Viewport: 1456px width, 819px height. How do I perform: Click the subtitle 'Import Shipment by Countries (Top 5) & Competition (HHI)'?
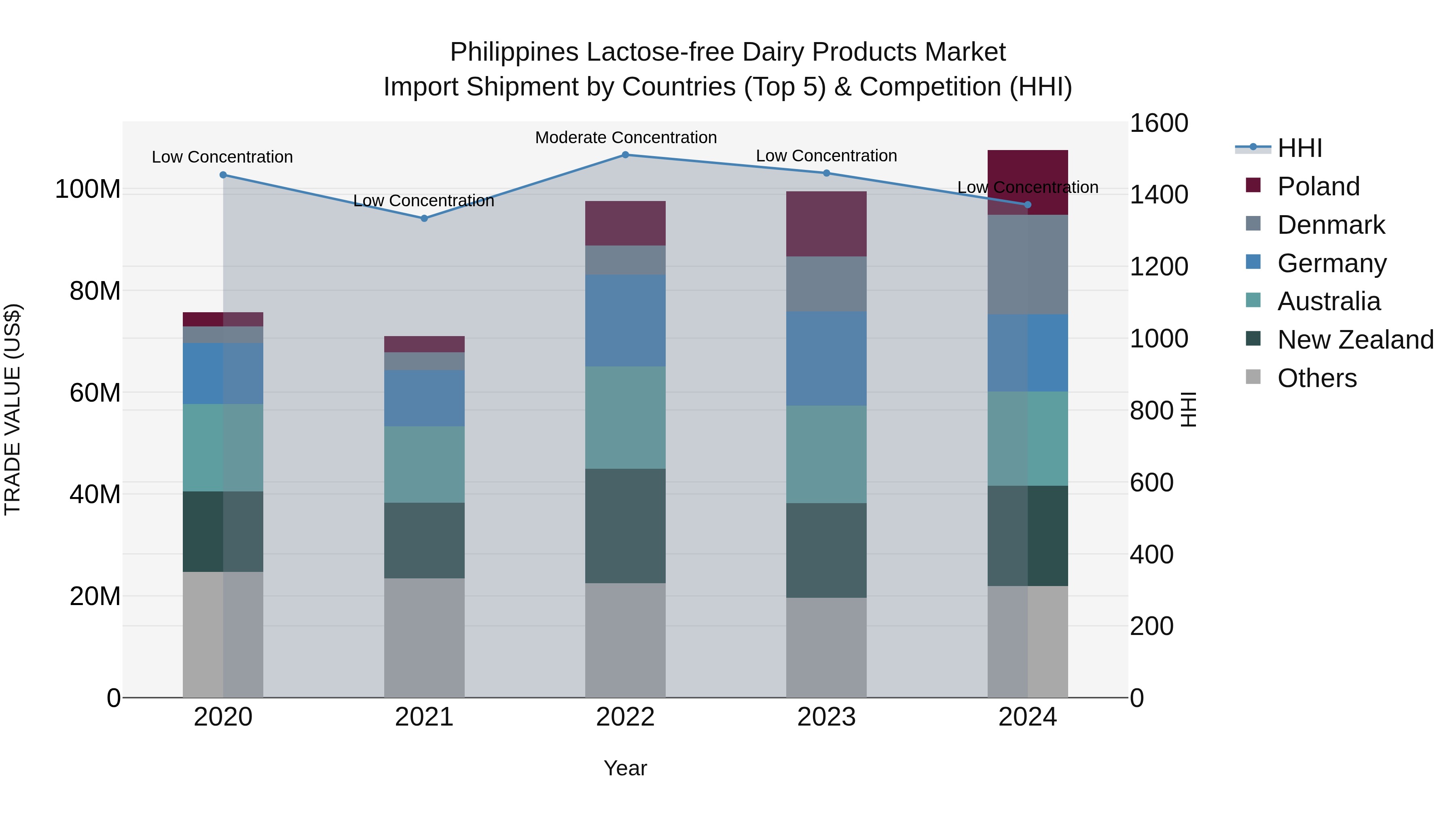click(x=728, y=87)
